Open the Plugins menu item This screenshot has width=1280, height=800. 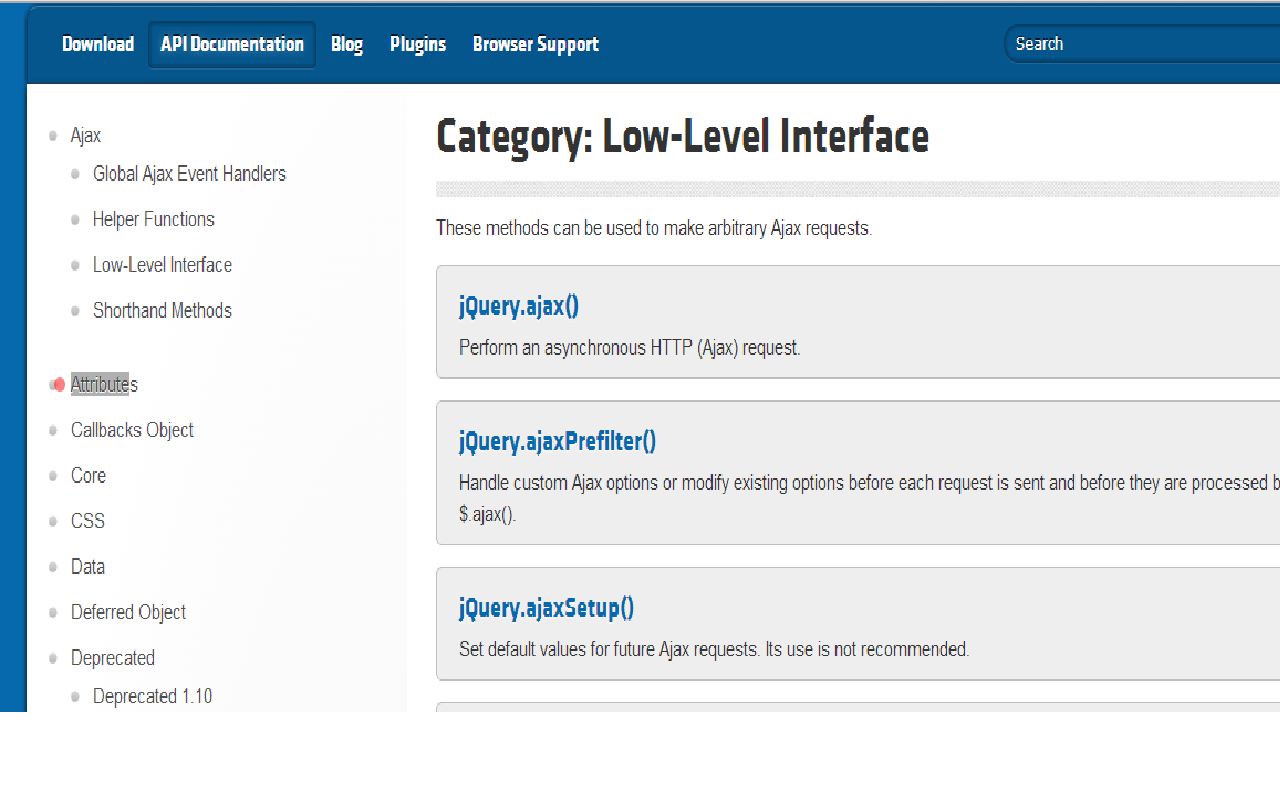click(x=418, y=44)
